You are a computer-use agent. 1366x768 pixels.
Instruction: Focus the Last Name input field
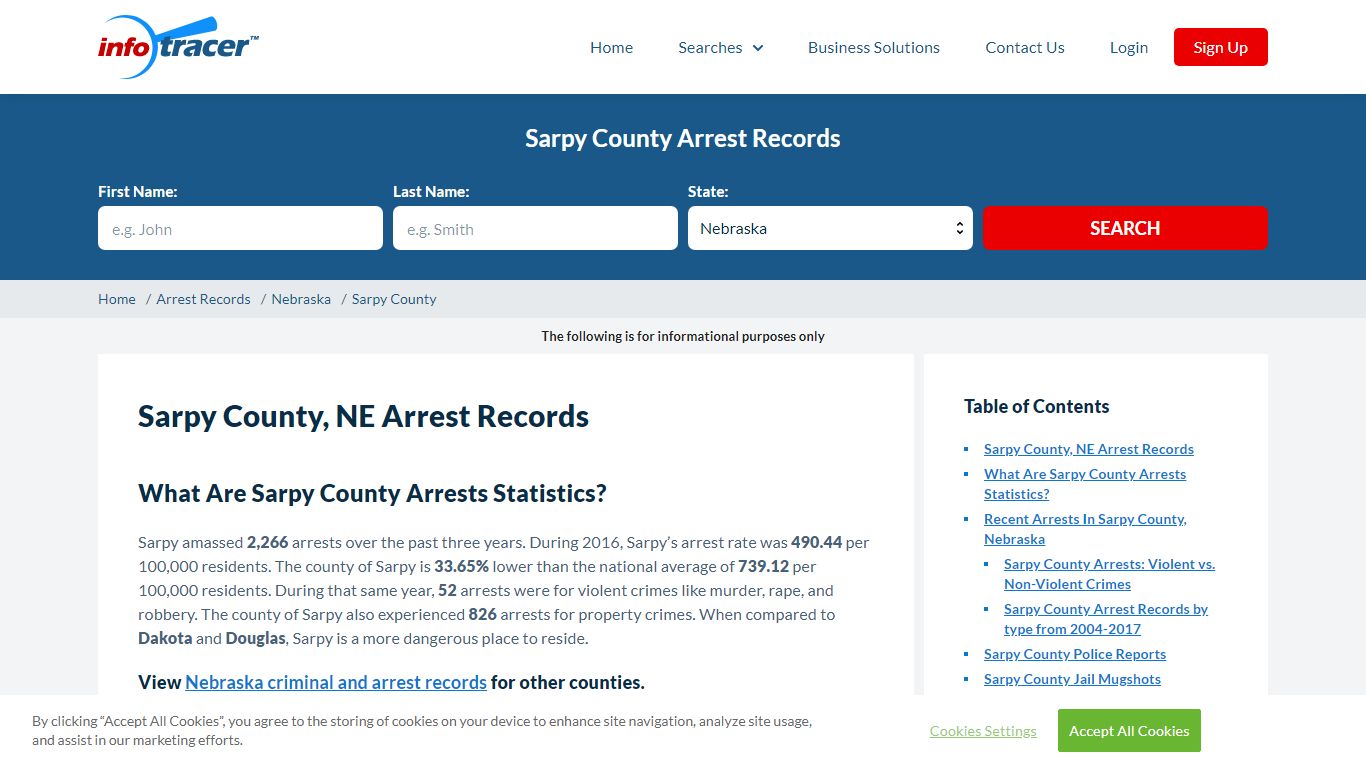coord(535,228)
